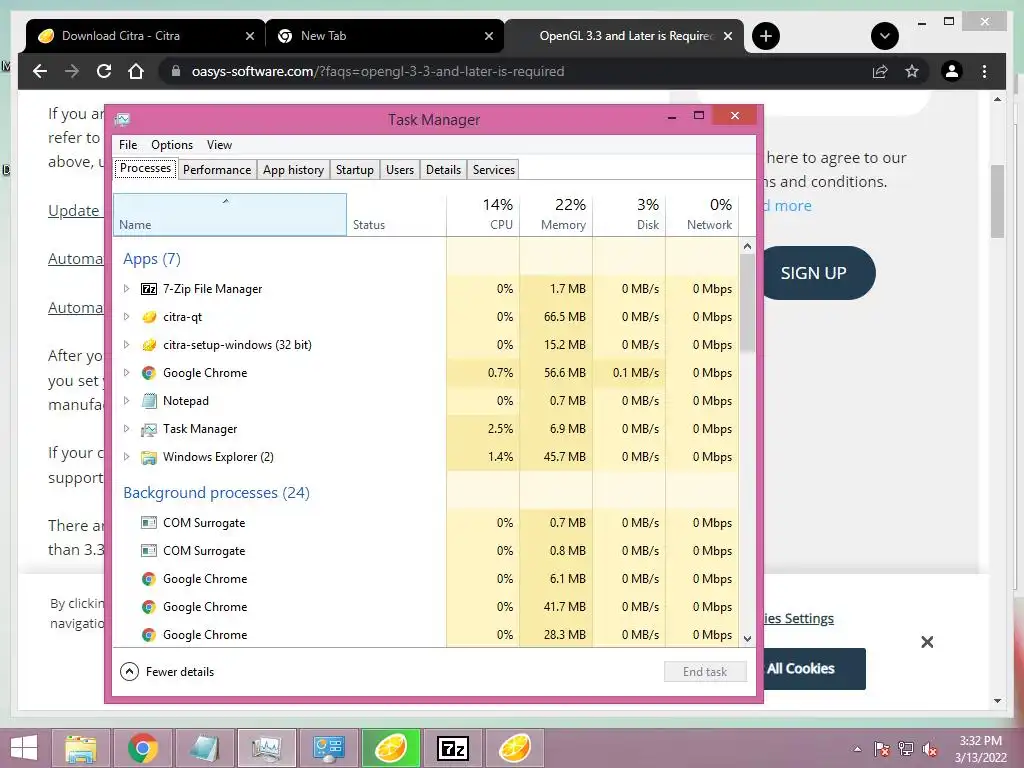Click the Chrome back arrow

[40, 71]
